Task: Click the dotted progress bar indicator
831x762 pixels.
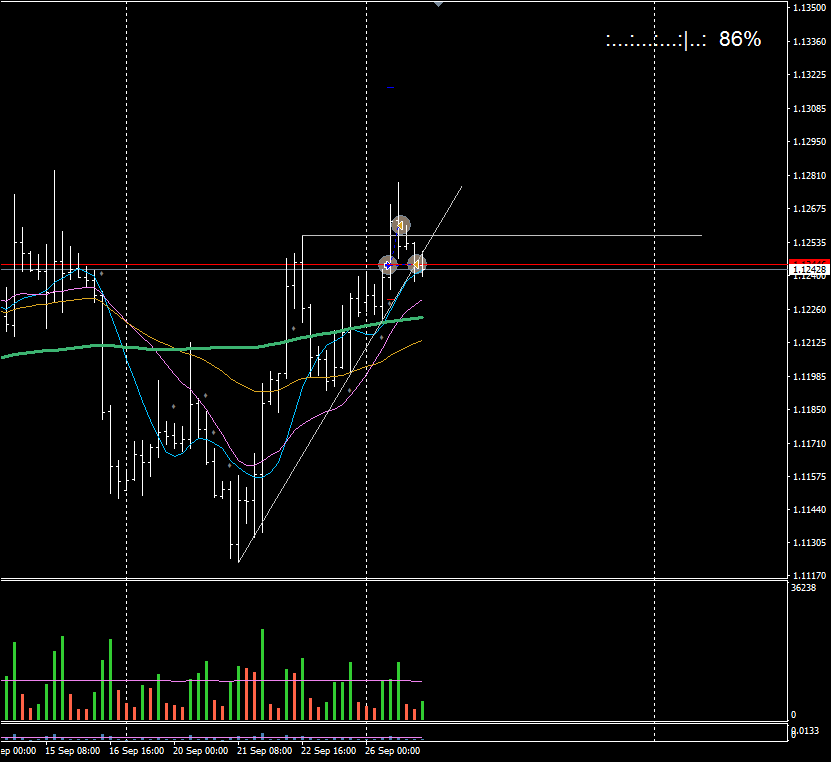Action: [x=656, y=41]
